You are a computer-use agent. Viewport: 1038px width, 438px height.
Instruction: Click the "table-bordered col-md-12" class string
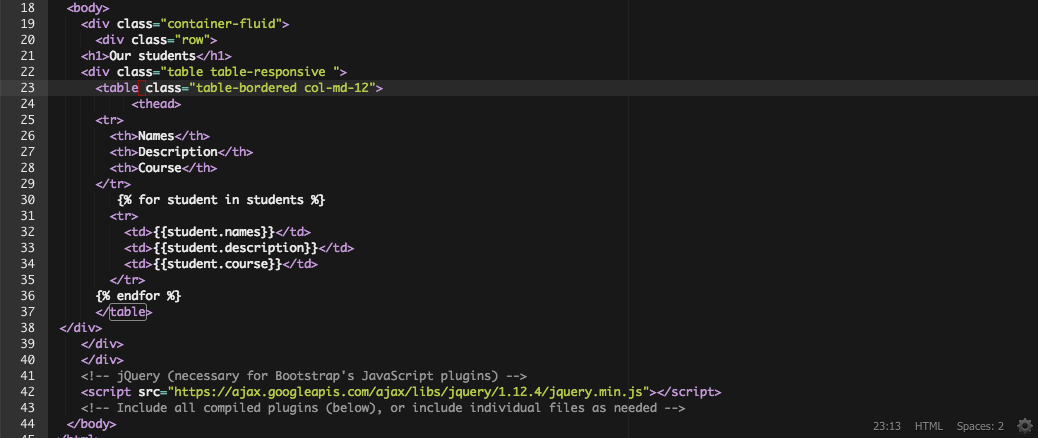[x=282, y=88]
